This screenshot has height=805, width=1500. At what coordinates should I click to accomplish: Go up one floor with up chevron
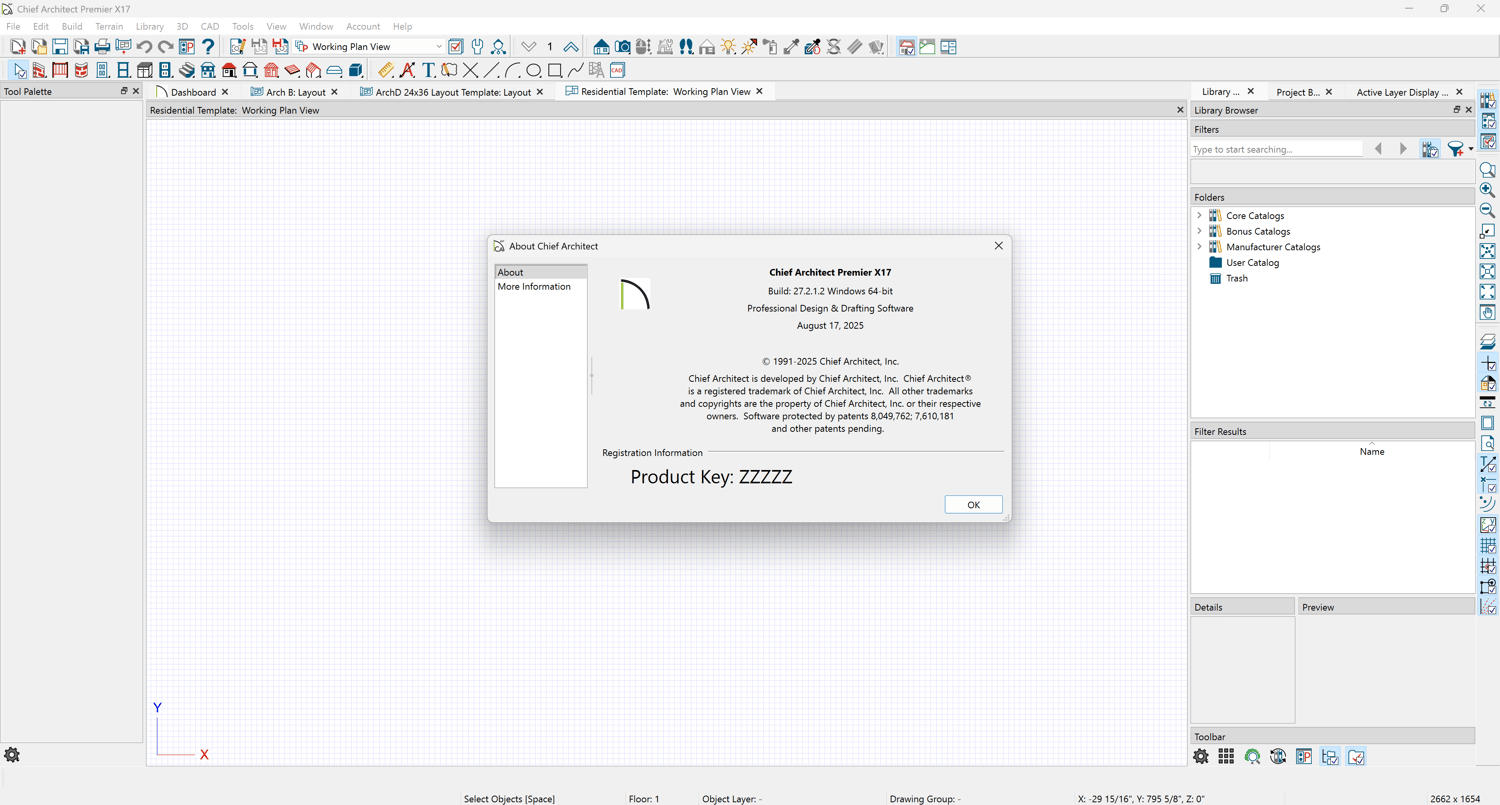click(571, 47)
